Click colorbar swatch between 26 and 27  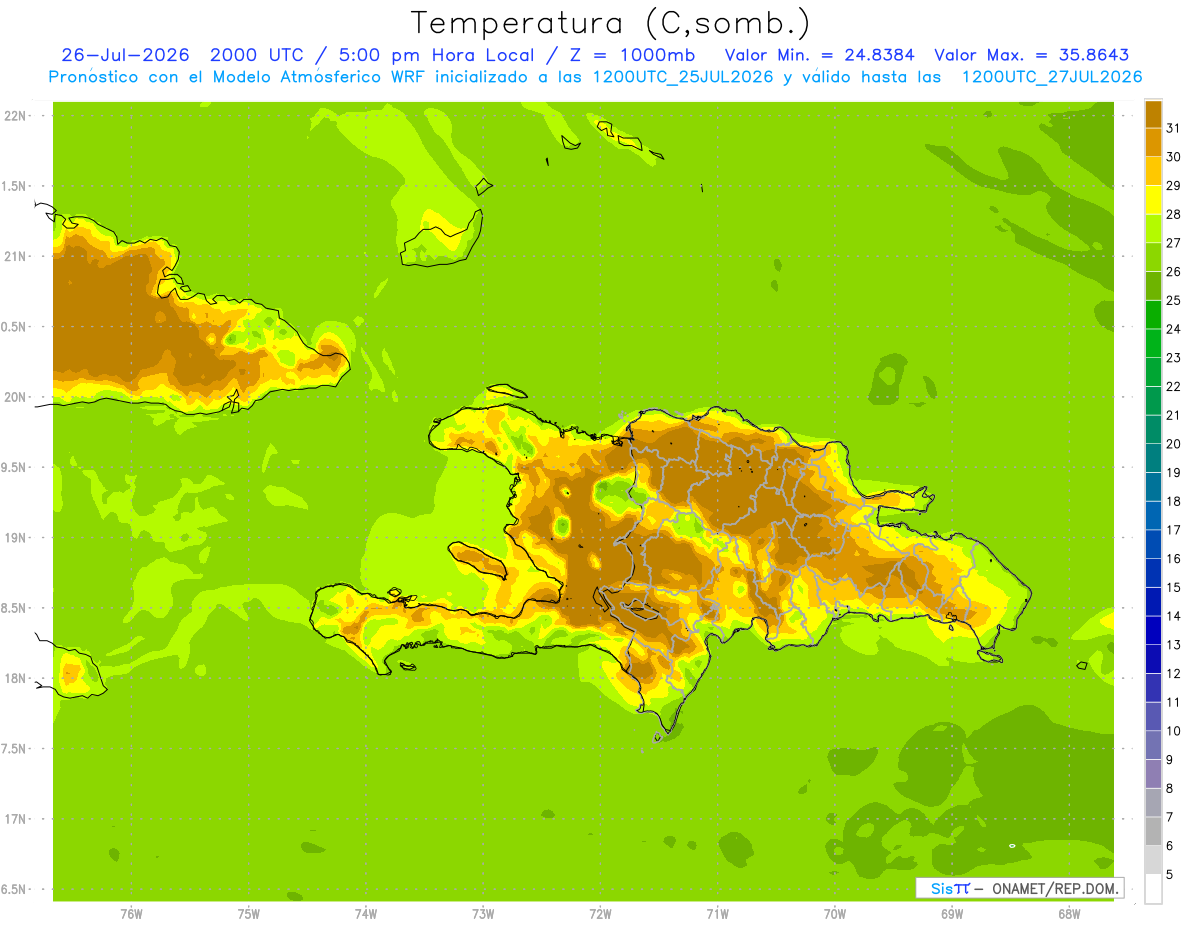(x=1153, y=257)
